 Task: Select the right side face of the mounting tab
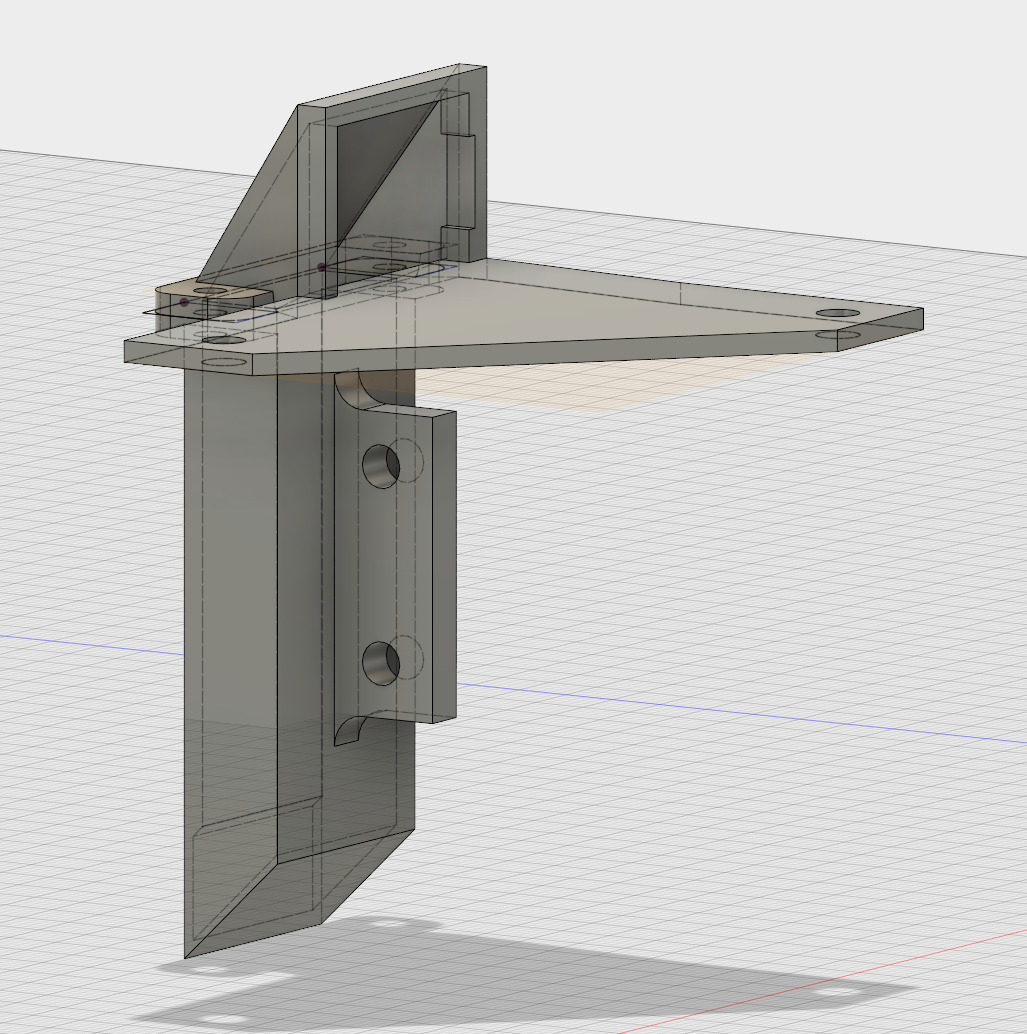point(445,567)
